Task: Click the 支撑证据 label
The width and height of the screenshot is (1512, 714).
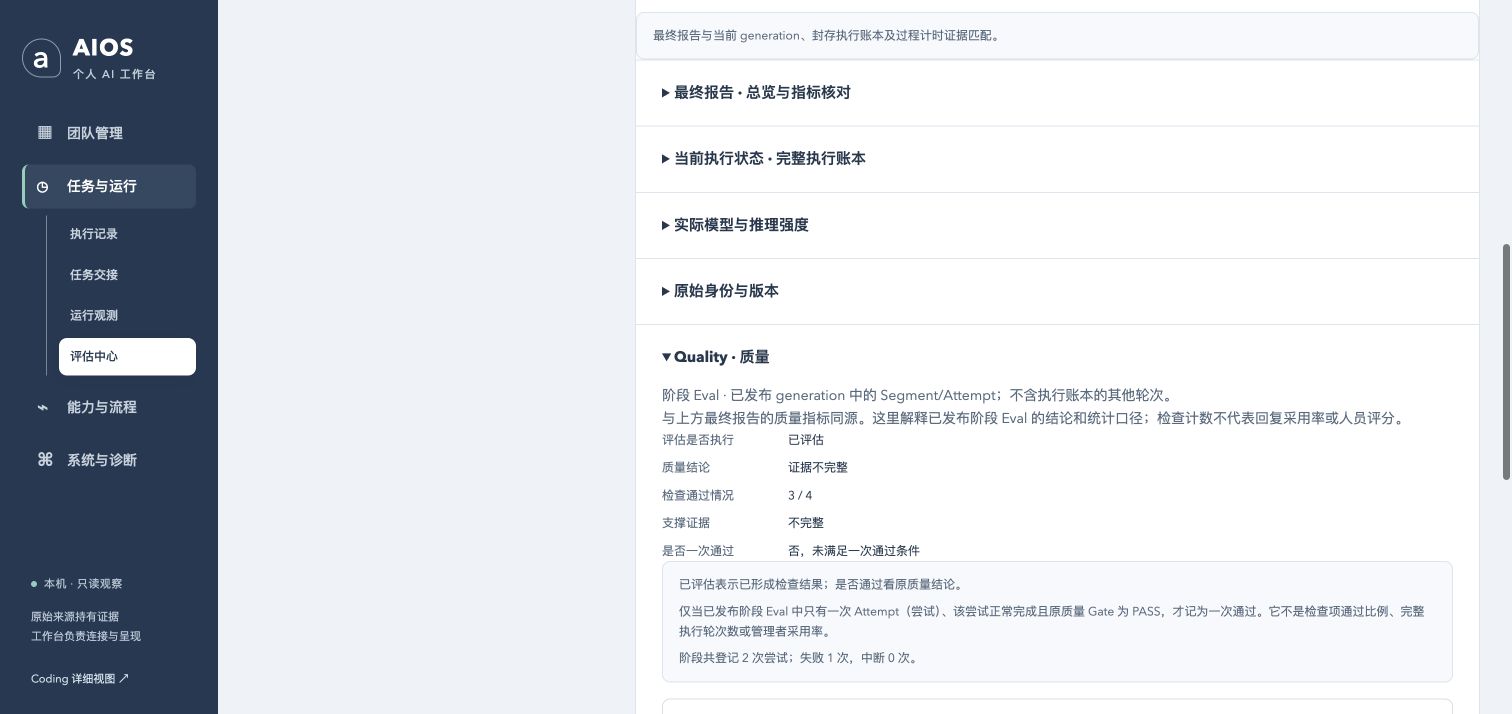Action: 686,523
